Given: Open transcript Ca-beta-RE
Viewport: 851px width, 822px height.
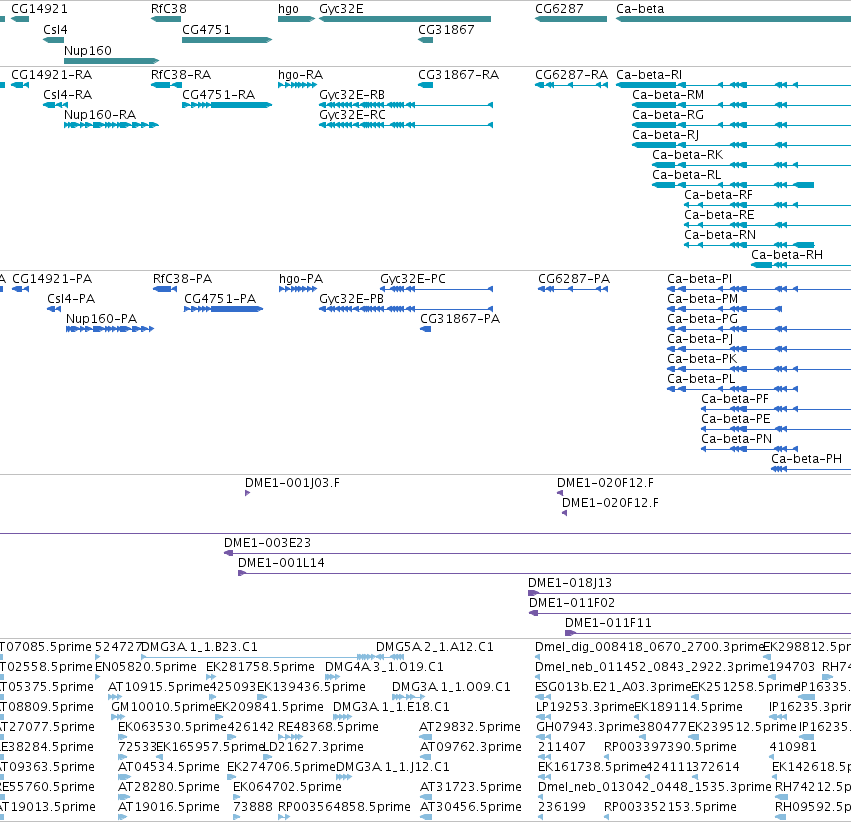Looking at the screenshot, I should pos(719,215).
